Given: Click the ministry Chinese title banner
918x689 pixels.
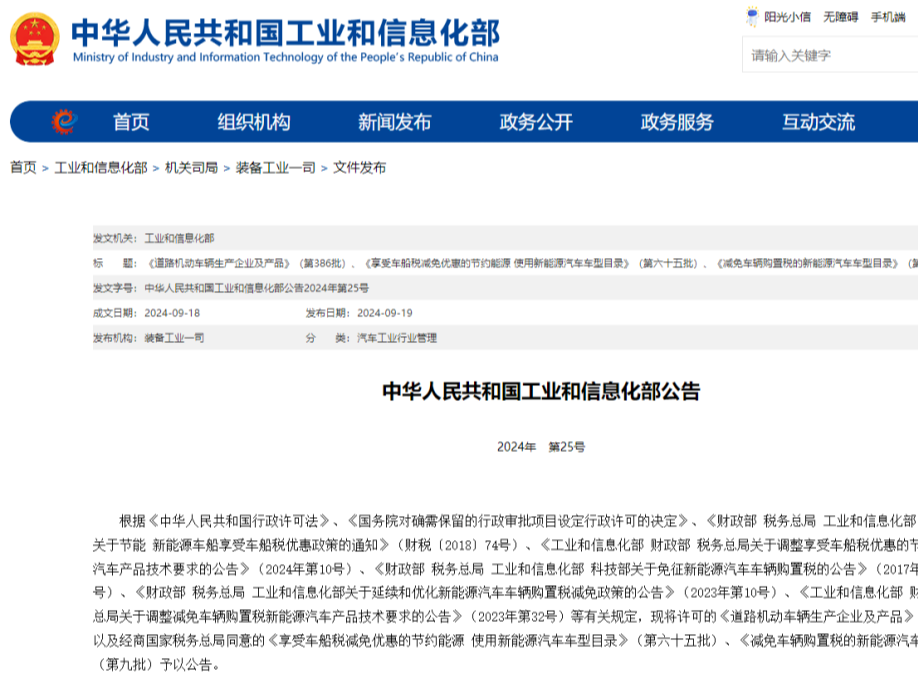Looking at the screenshot, I should [x=286, y=33].
